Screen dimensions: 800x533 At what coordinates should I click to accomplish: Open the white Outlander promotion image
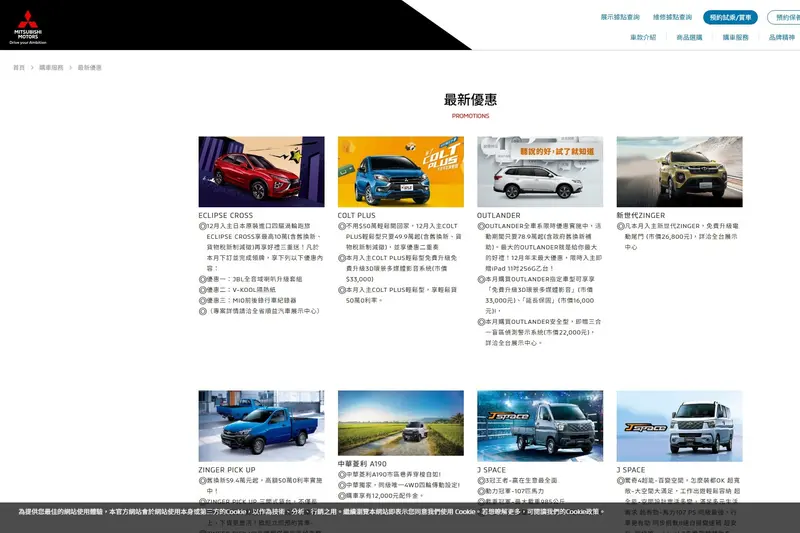(x=540, y=171)
